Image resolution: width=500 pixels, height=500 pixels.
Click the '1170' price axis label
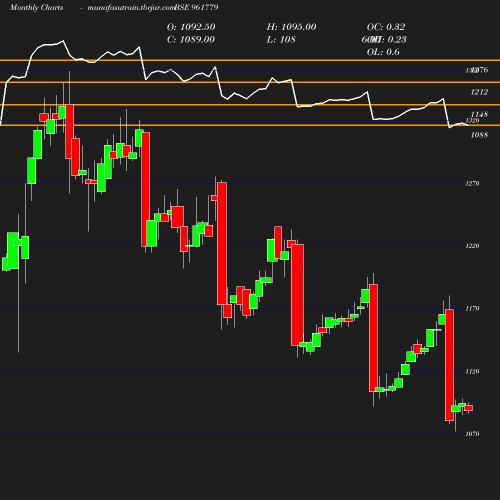coord(472,308)
